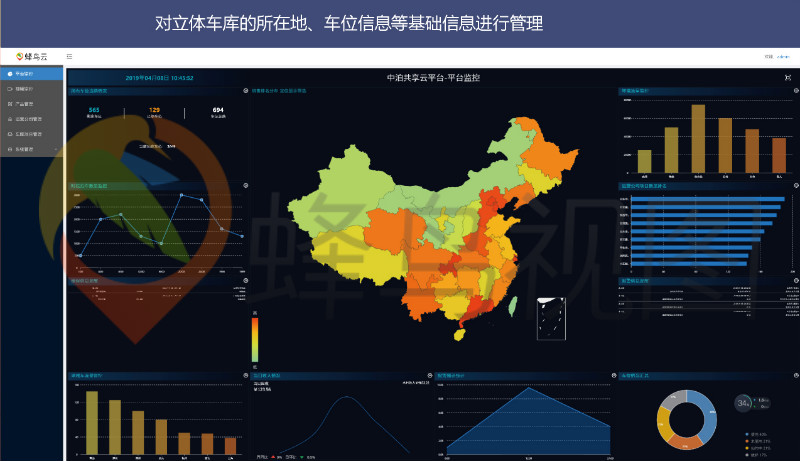800x461 pixels.
Task: Open round icon on horizontal bar ranking panel
Action: click(796, 186)
